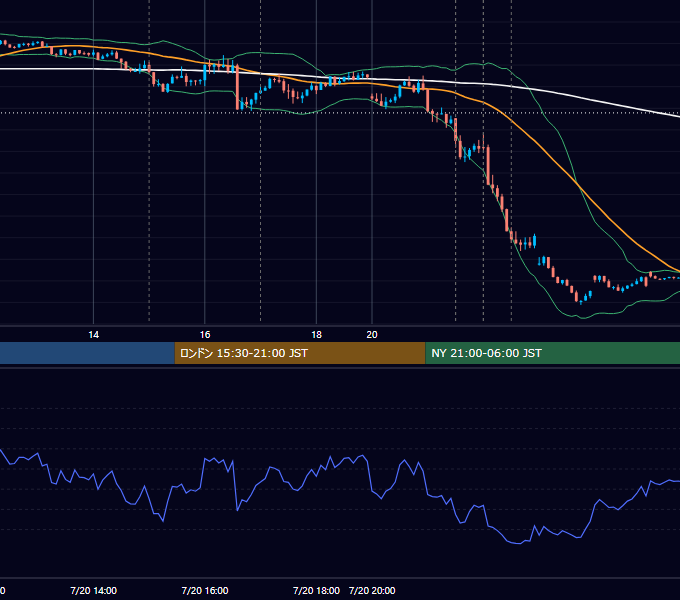680x600 pixels.
Task: Click the 14 hour axis label
Action: tap(93, 335)
